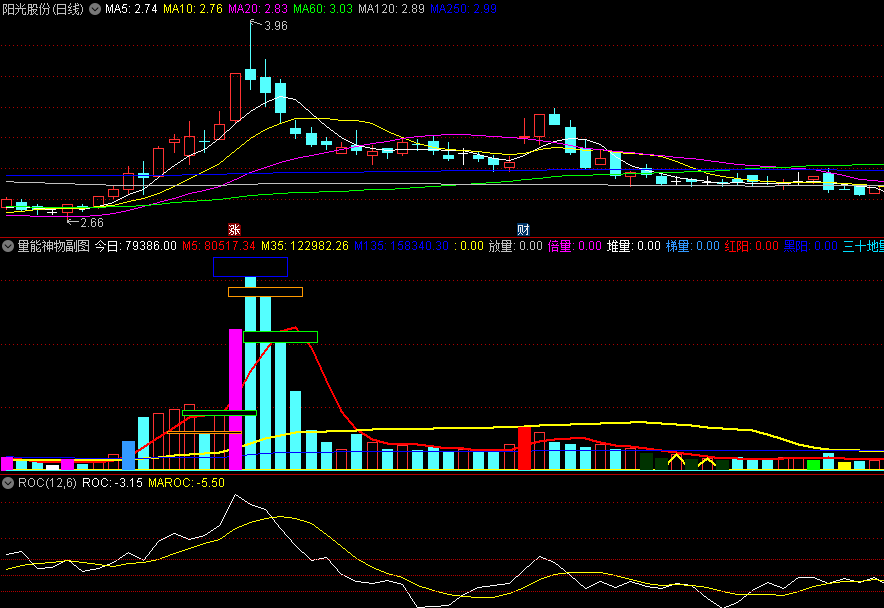Click the 红阳: 0.00 readout
The image size is (884, 608).
pos(752,246)
